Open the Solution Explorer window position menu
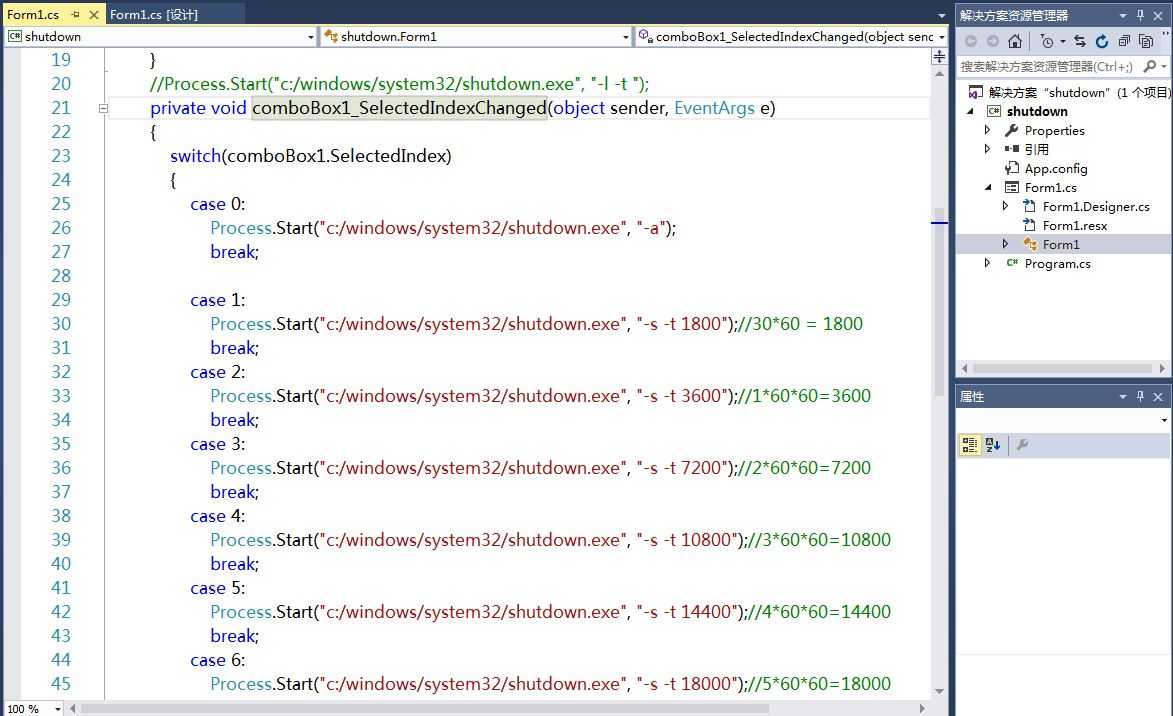 click(x=1123, y=15)
